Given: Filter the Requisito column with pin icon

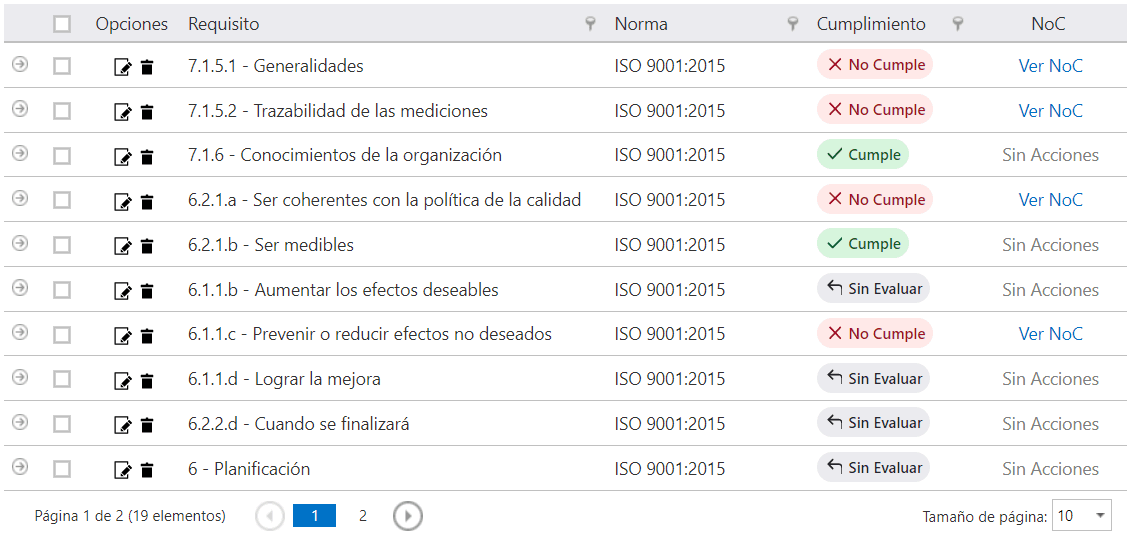Looking at the screenshot, I should 591,25.
